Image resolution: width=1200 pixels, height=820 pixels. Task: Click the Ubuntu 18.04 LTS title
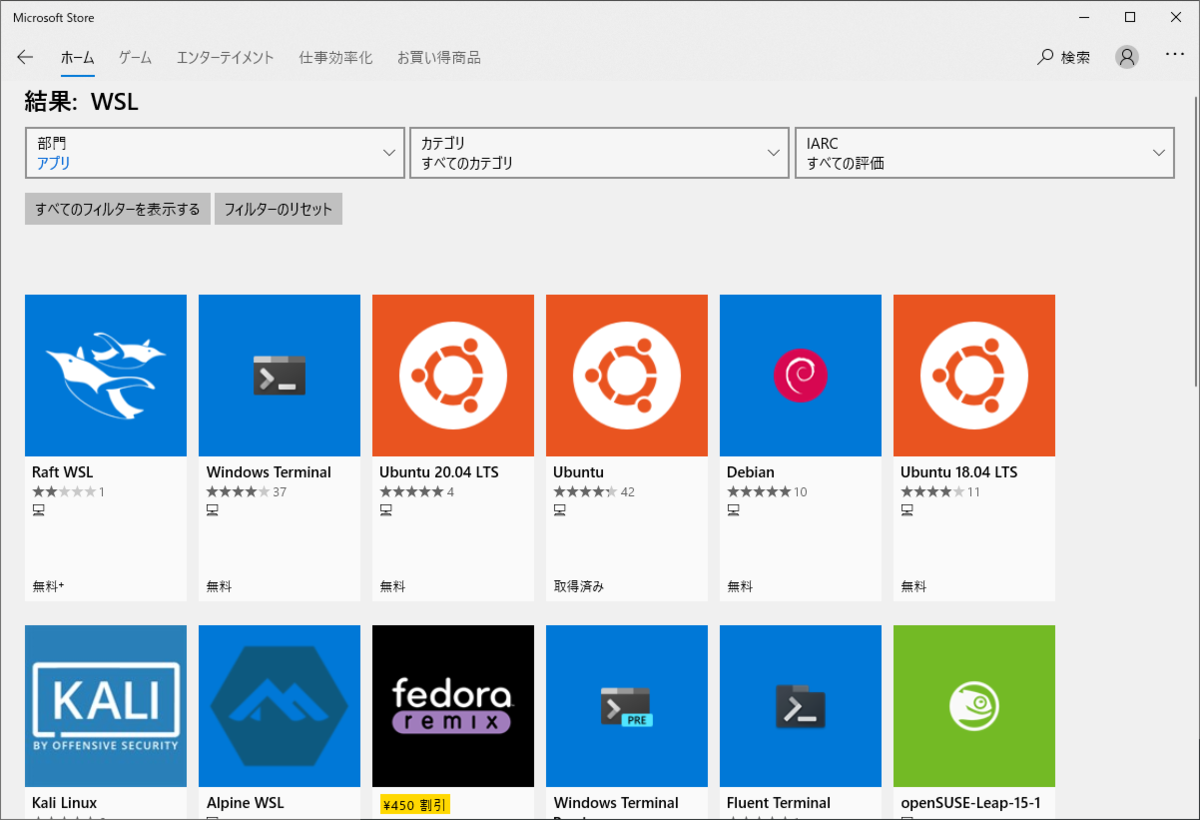click(959, 472)
